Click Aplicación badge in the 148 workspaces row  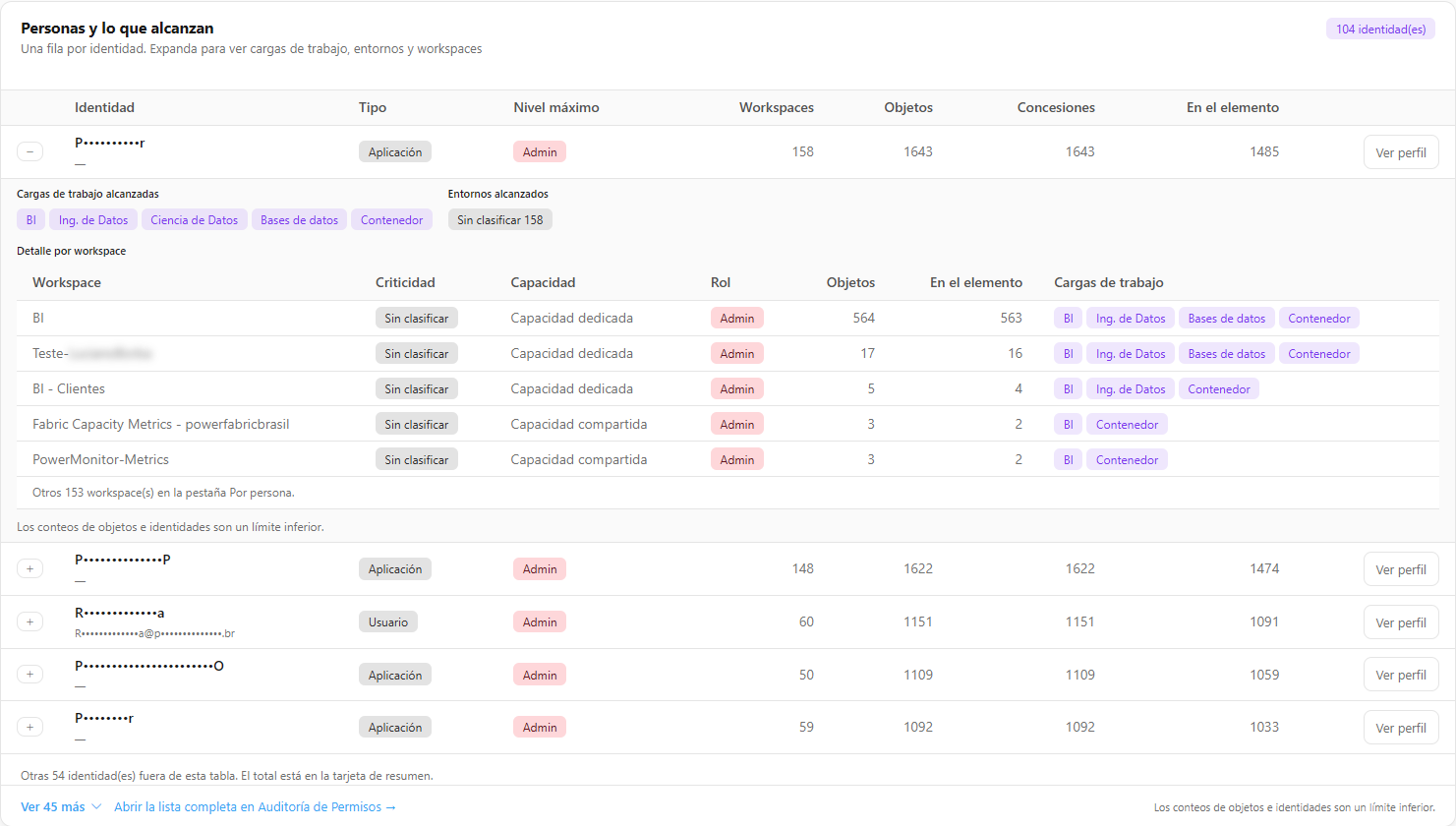tap(395, 569)
